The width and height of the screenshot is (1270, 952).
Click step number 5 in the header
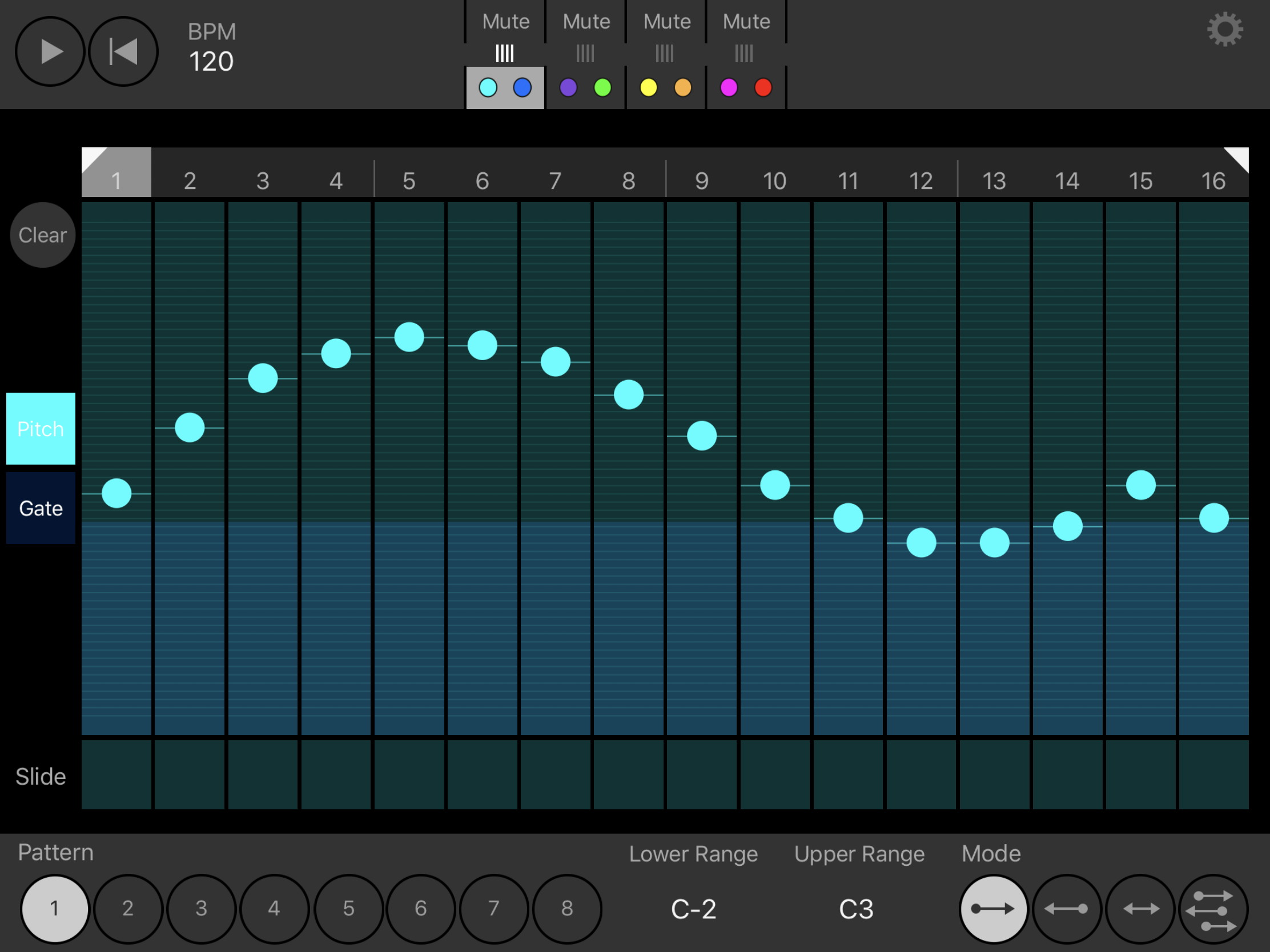[409, 181]
